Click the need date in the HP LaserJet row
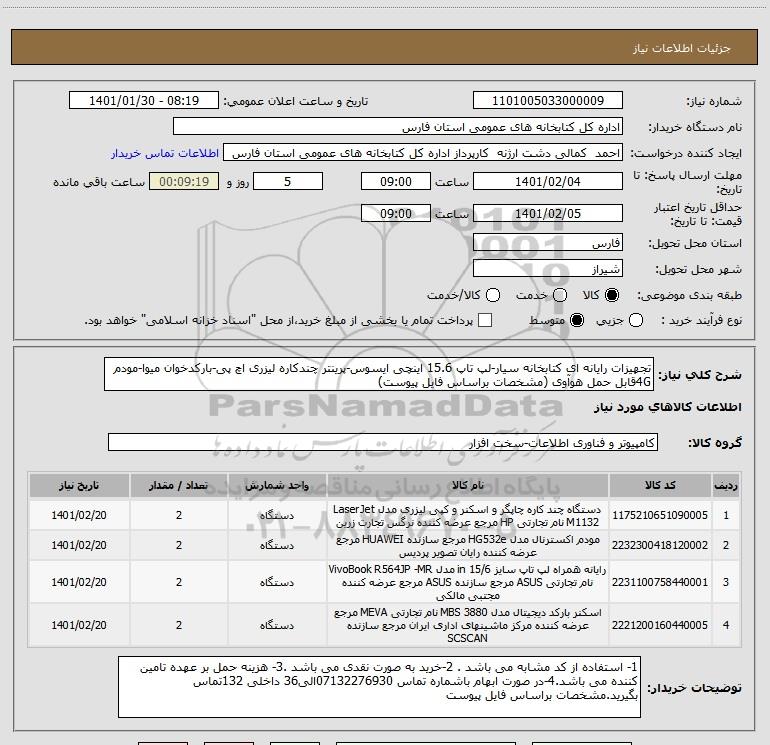Screen dimensions: 770x745 [x=79, y=515]
